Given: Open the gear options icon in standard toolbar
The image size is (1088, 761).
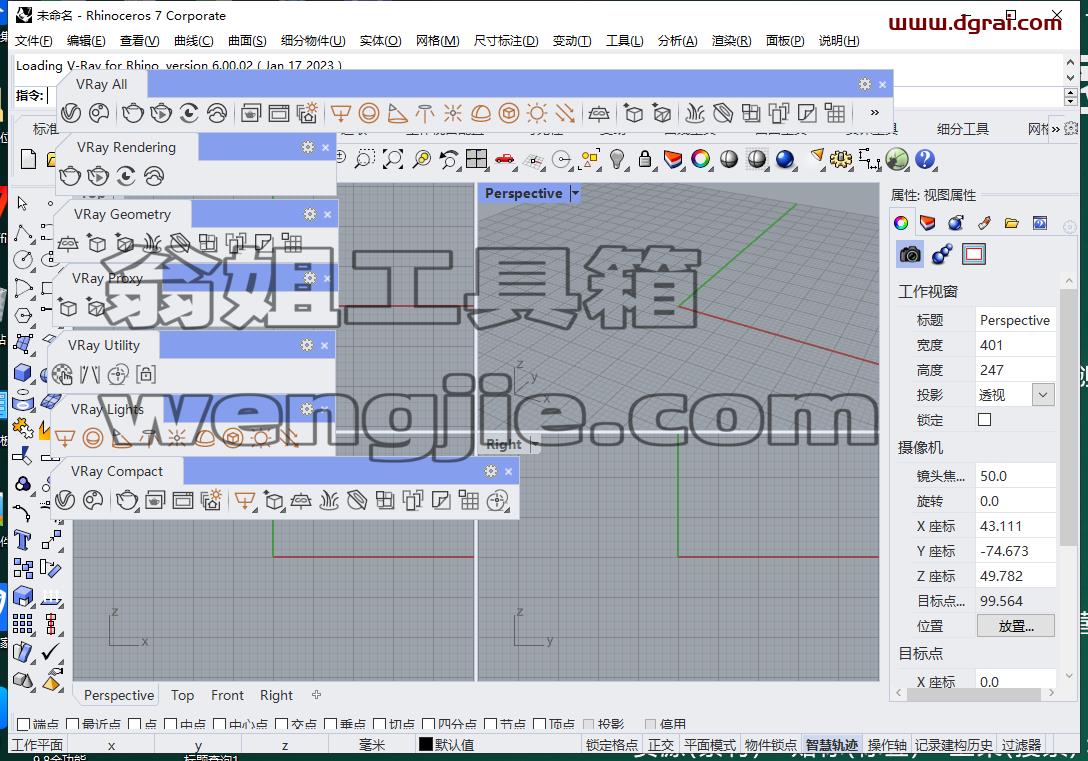Looking at the screenshot, I should pyautogui.click(x=841, y=160).
